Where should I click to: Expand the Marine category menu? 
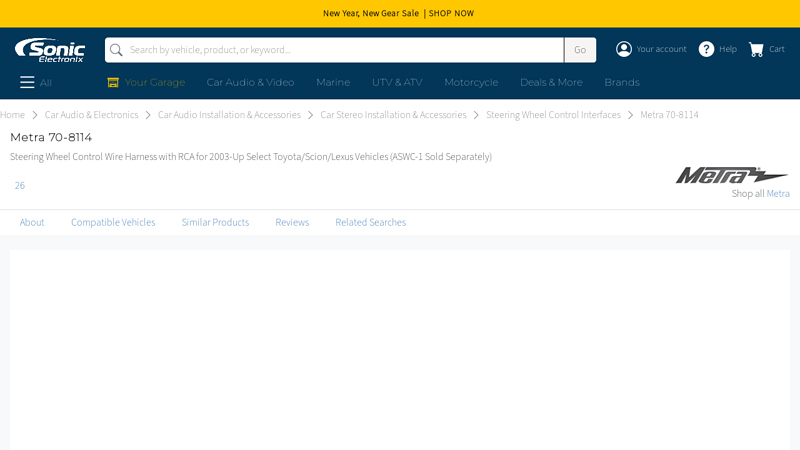[x=333, y=82]
